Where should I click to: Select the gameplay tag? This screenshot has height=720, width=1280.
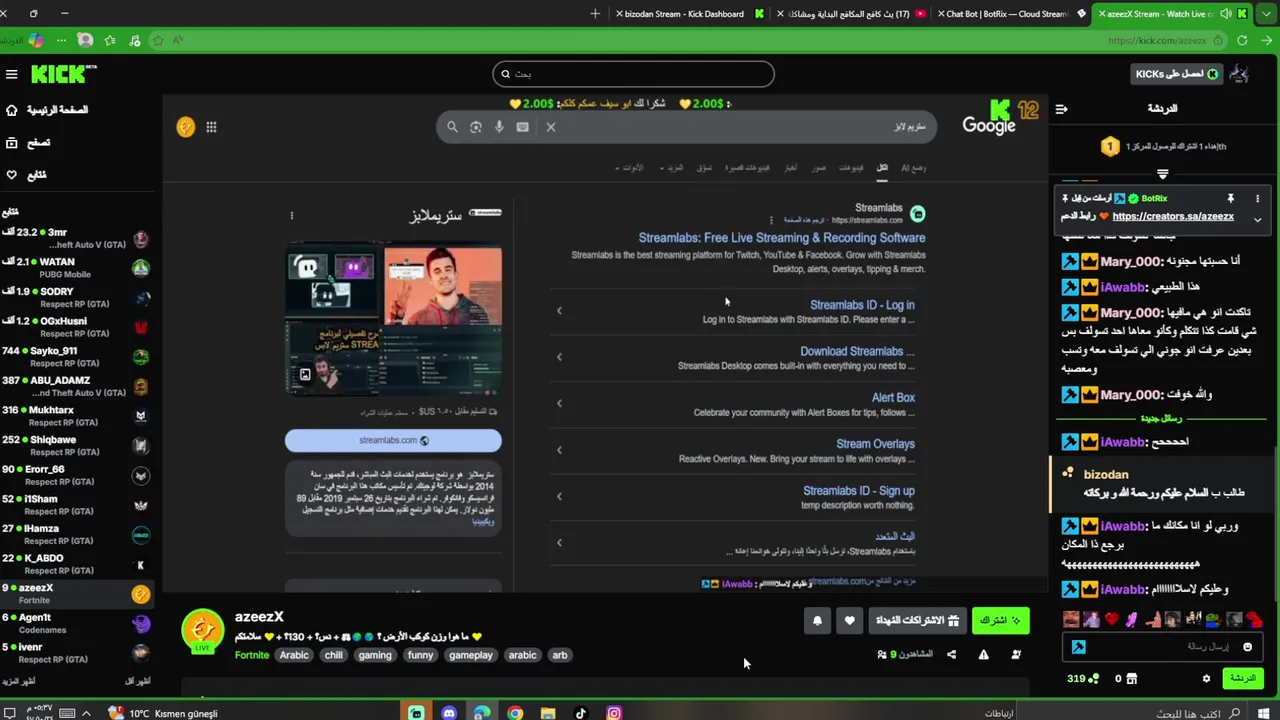470,656
